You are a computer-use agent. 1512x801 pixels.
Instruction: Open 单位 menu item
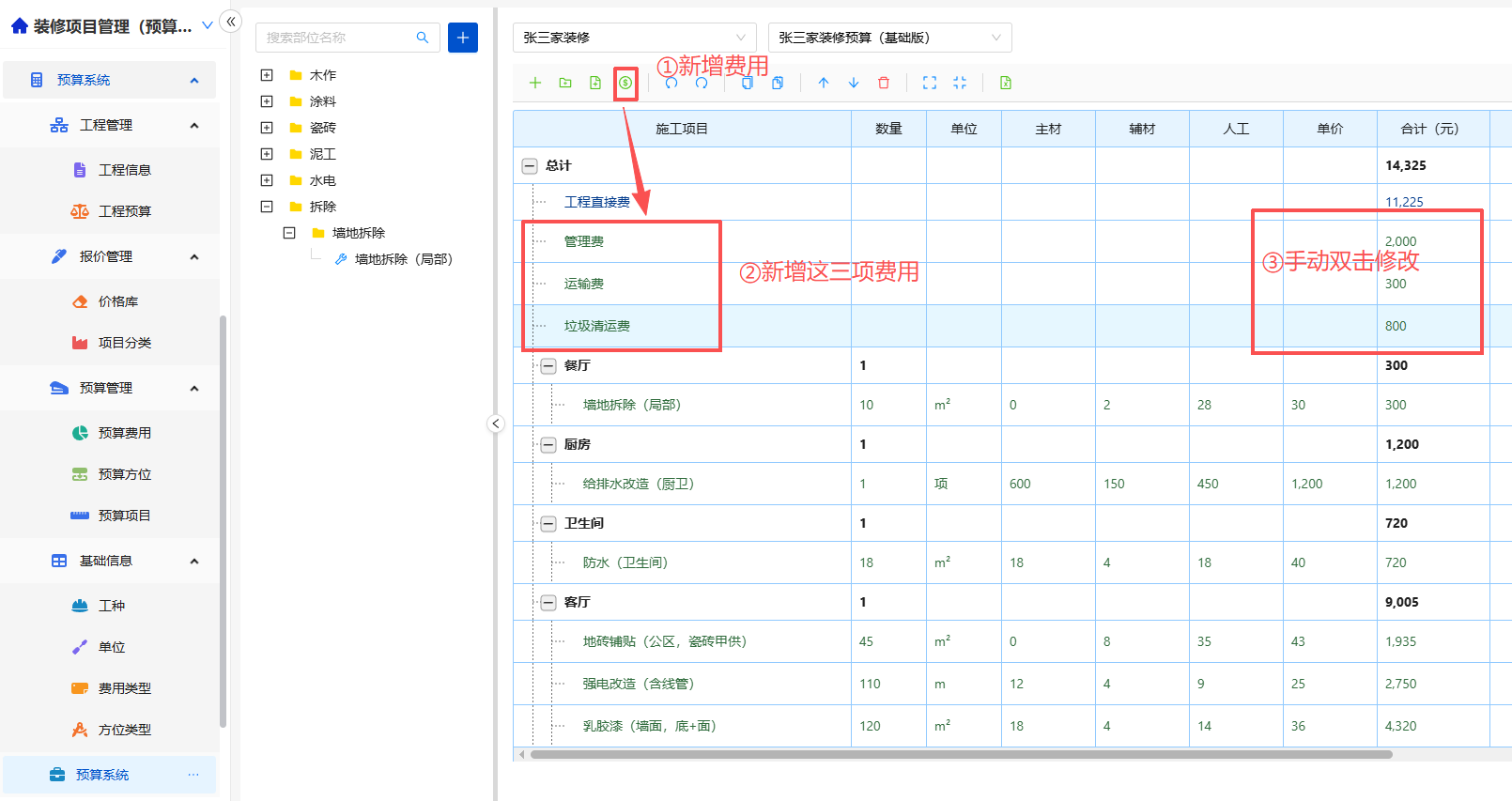tap(110, 647)
